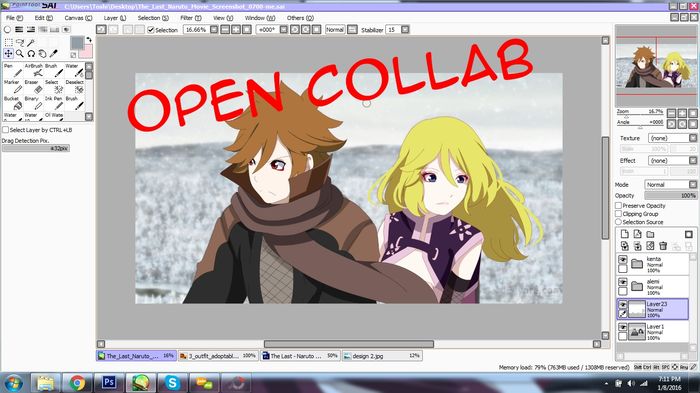Click the navigator preview thumbnail
The height and width of the screenshot is (393, 700).
pyautogui.click(x=655, y=65)
